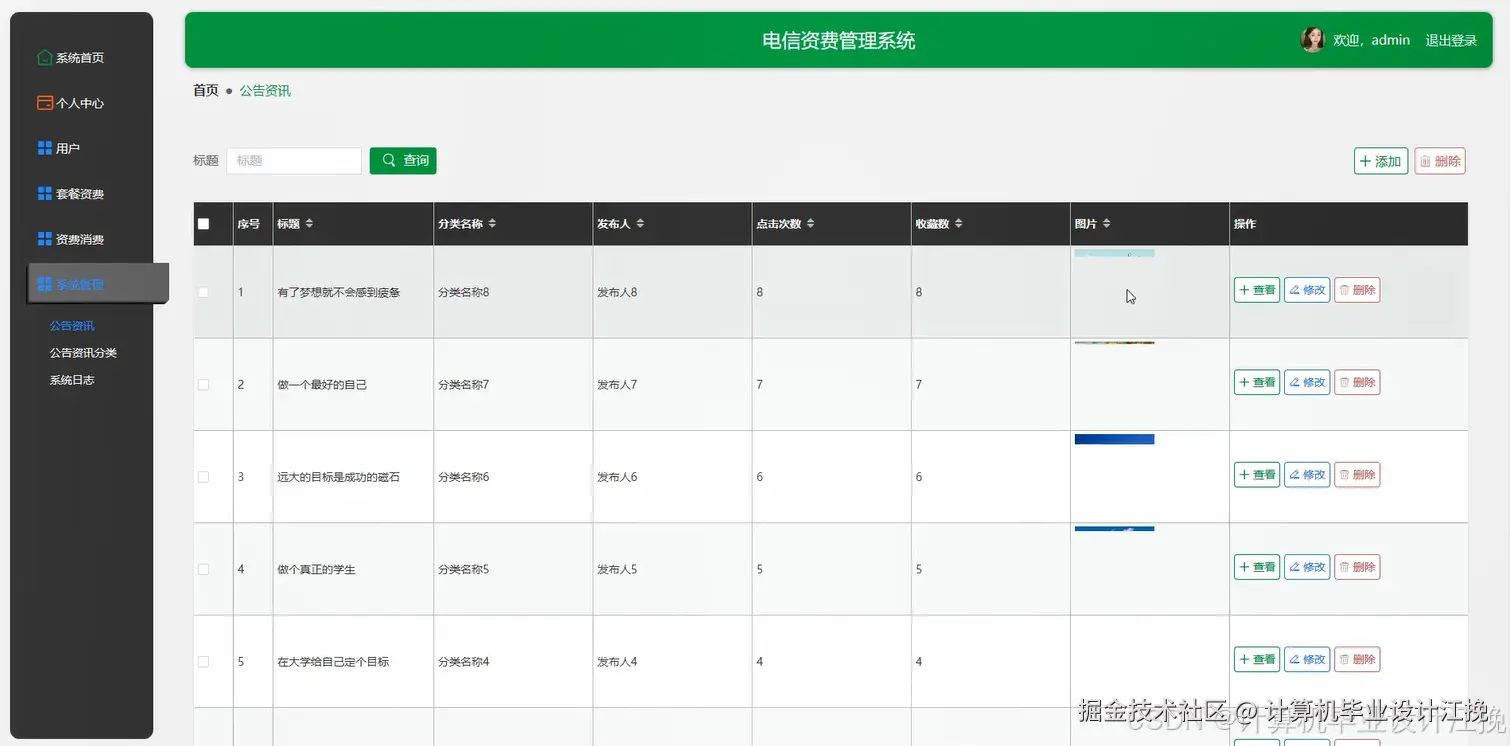The height and width of the screenshot is (746, 1510).
Task: Open 系统首页 in sidebar
Action: click(x=82, y=58)
